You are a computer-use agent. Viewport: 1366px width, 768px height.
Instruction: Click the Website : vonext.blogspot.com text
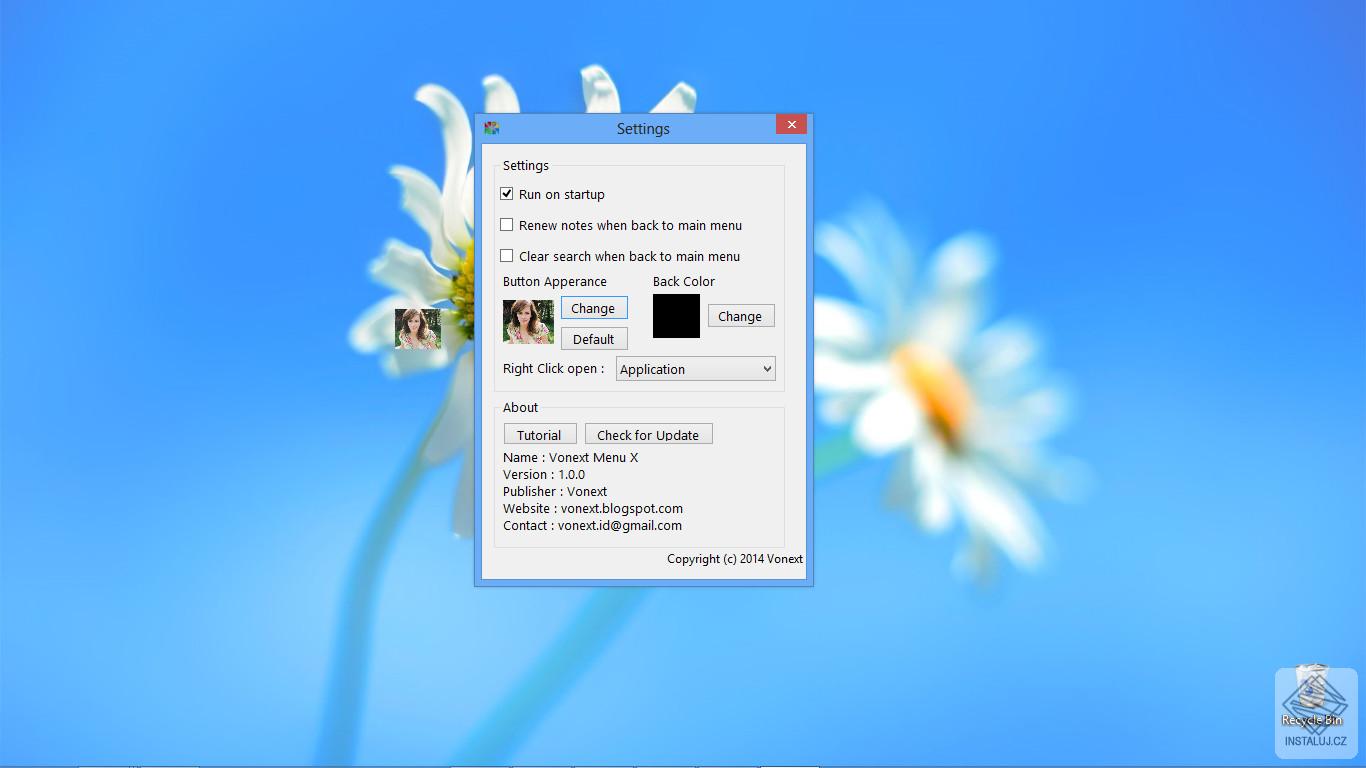pos(593,508)
